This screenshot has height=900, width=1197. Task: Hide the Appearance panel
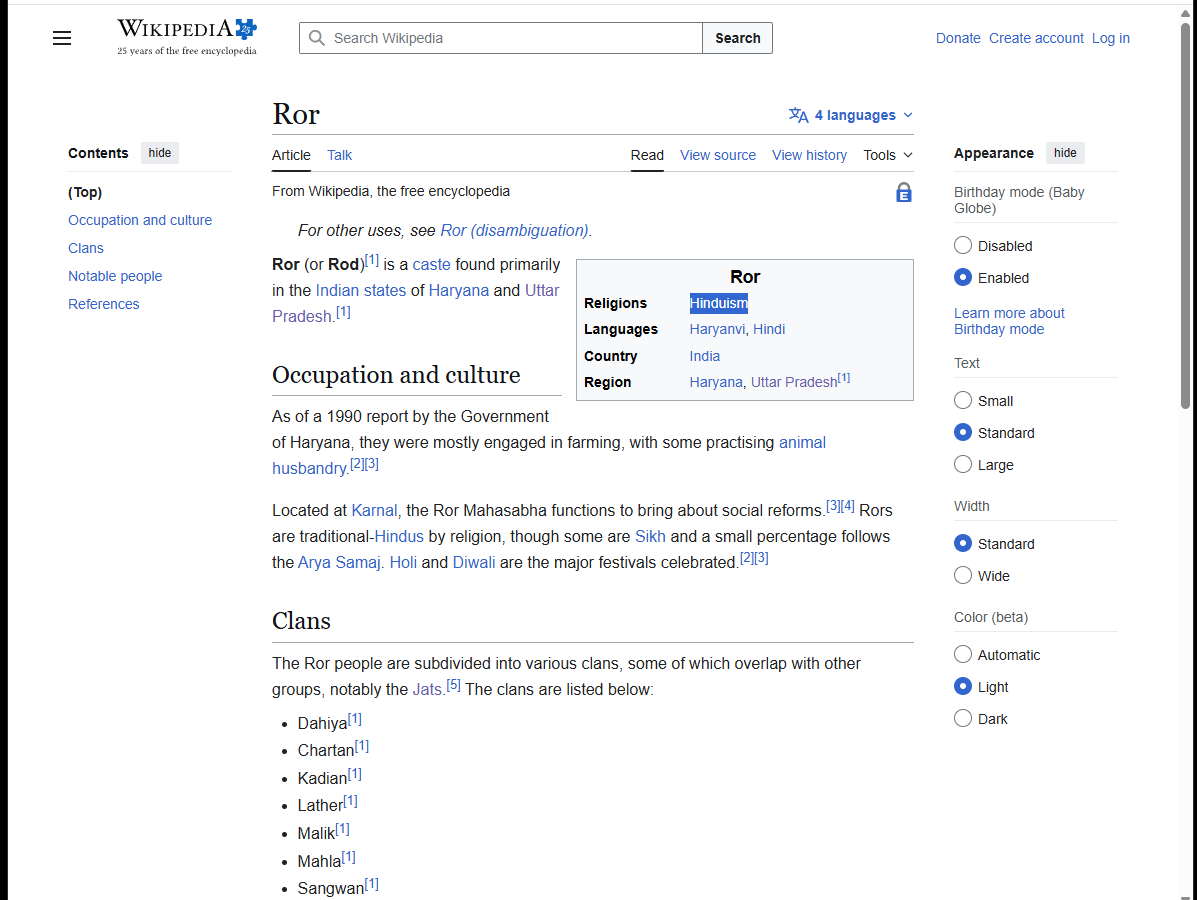coord(1065,153)
